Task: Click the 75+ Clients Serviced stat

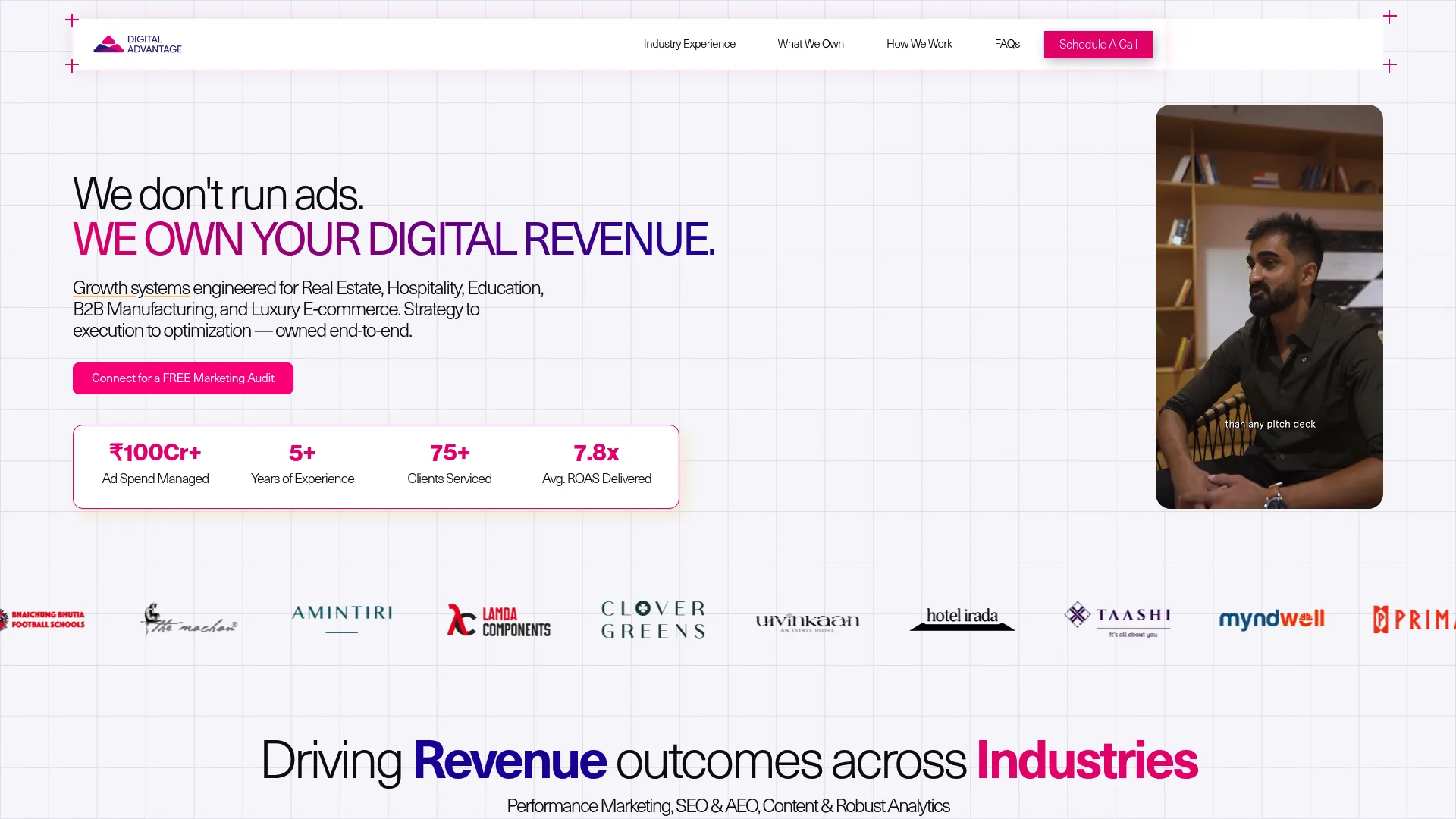Action: [x=450, y=464]
